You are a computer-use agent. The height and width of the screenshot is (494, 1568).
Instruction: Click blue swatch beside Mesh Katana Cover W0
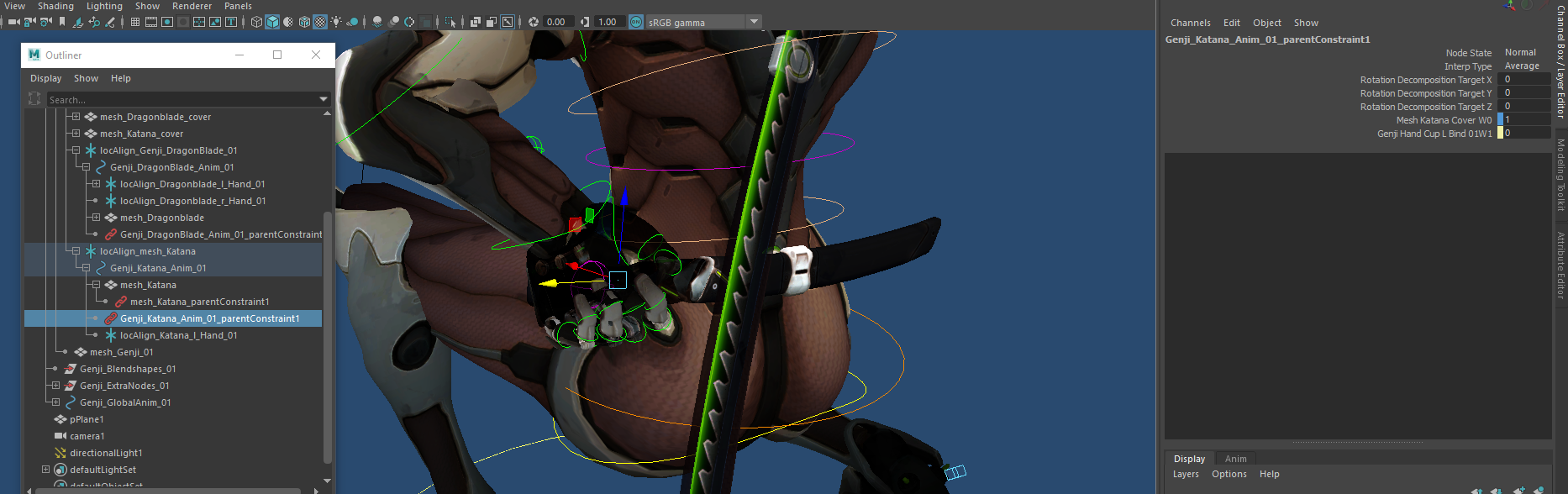tap(1500, 119)
